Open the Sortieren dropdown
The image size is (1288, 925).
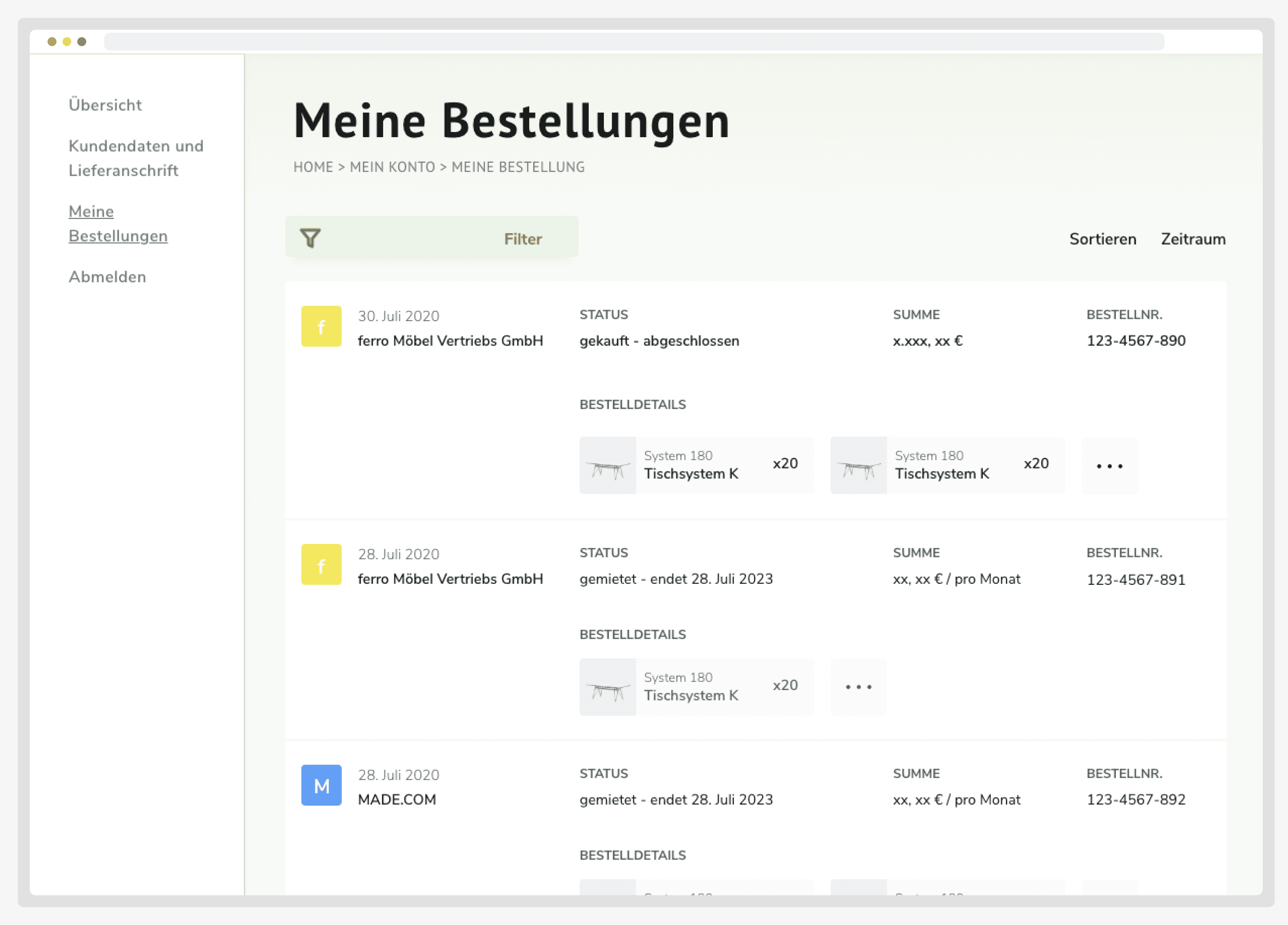[1102, 239]
